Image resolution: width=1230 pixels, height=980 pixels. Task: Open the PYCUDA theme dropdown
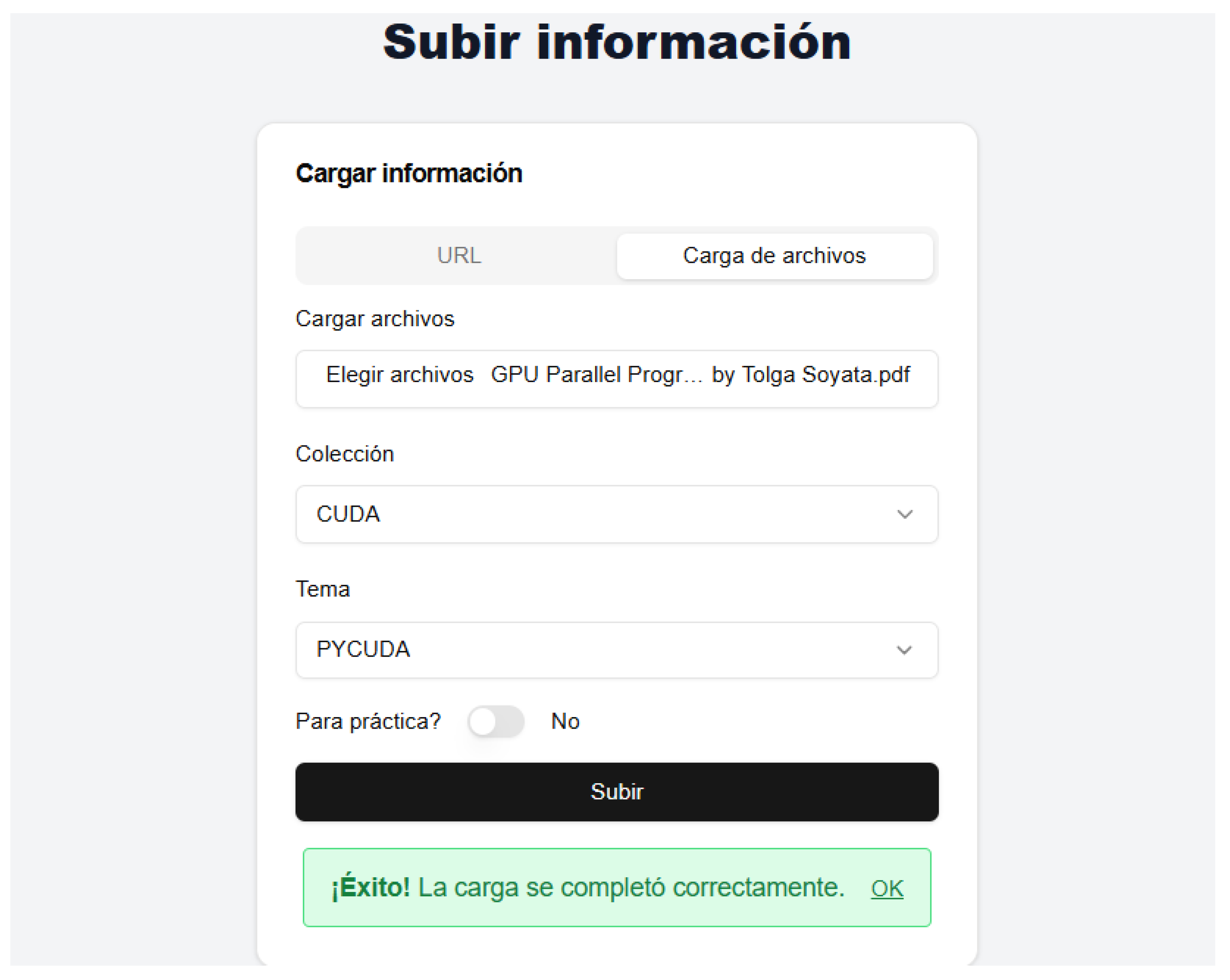[x=617, y=650]
